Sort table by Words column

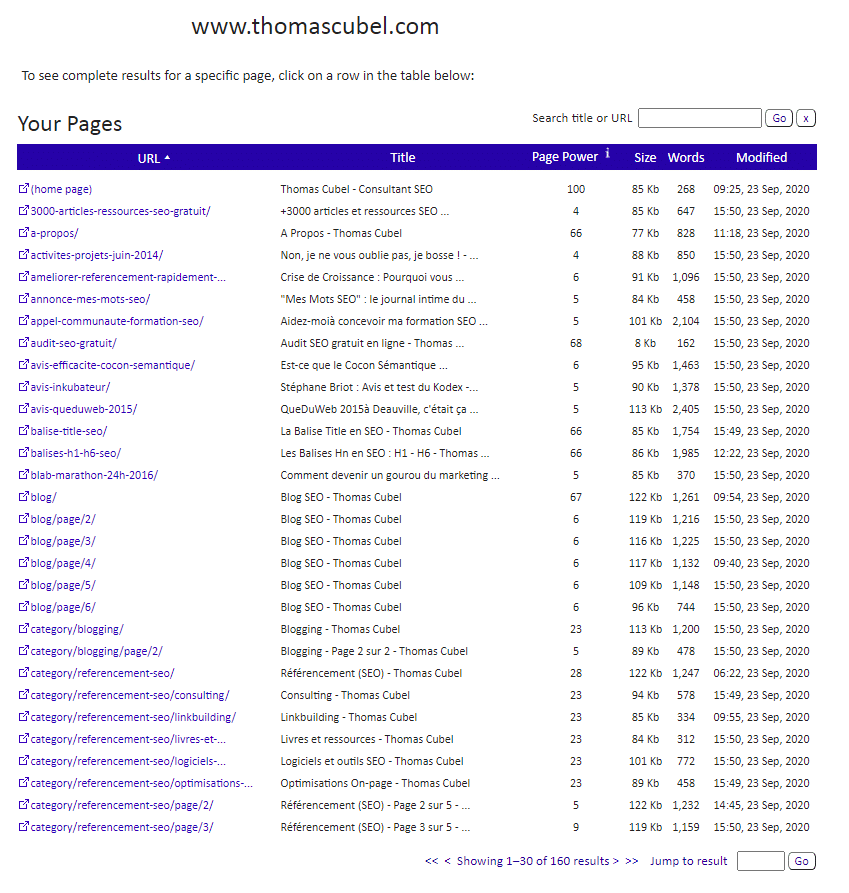click(686, 158)
